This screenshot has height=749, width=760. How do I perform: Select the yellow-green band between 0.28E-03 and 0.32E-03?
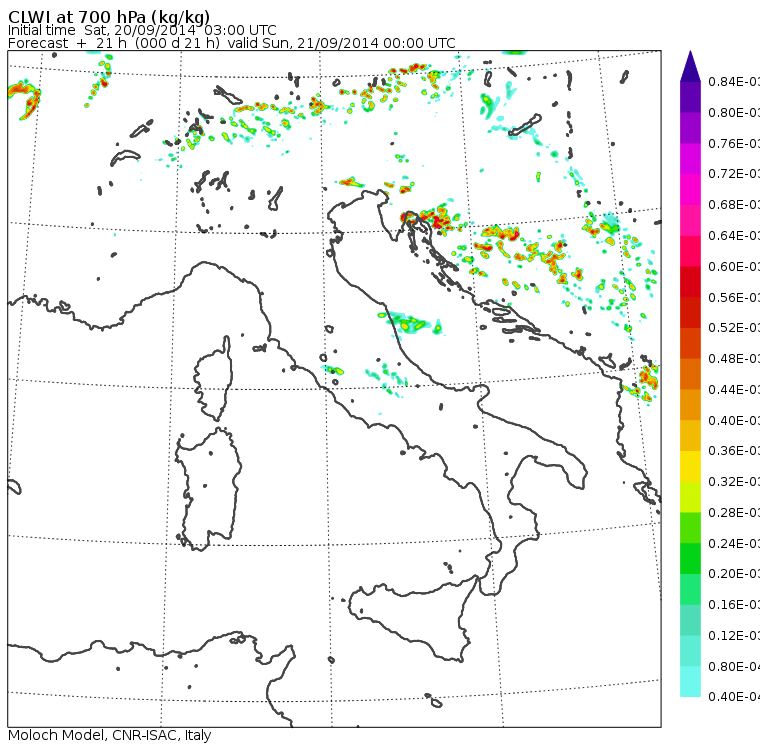(690, 497)
